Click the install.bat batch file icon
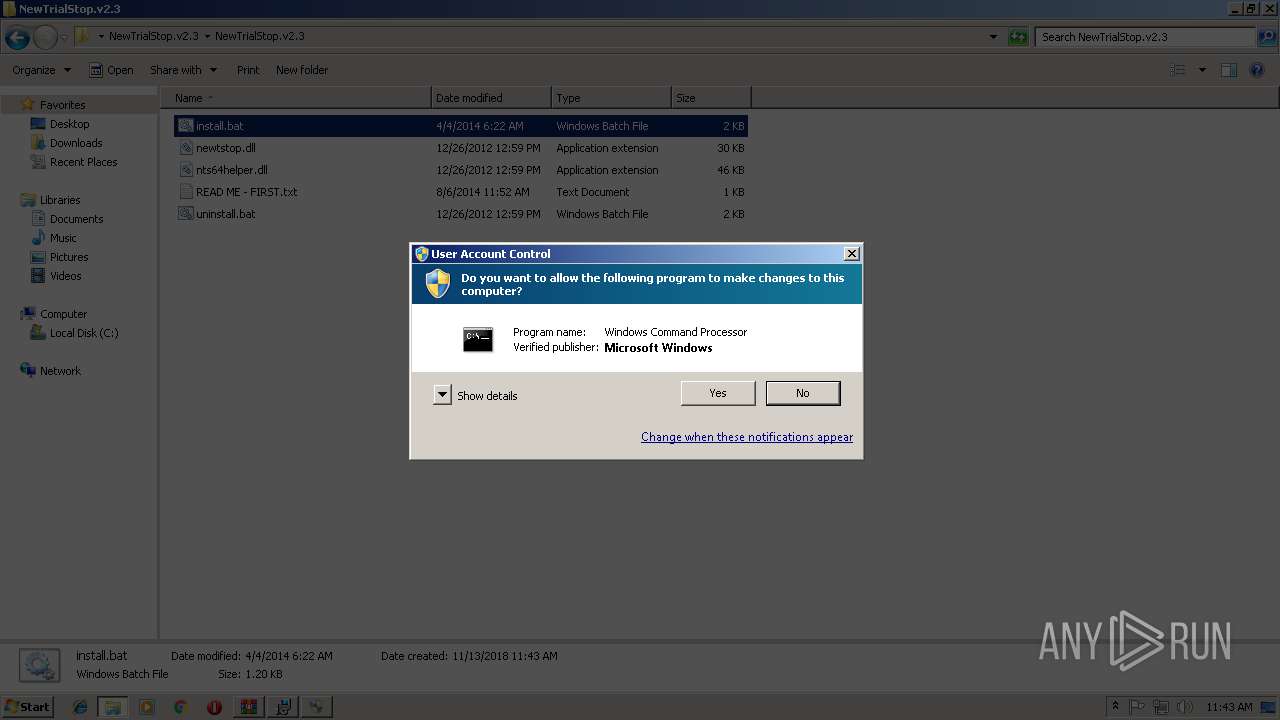 click(186, 126)
